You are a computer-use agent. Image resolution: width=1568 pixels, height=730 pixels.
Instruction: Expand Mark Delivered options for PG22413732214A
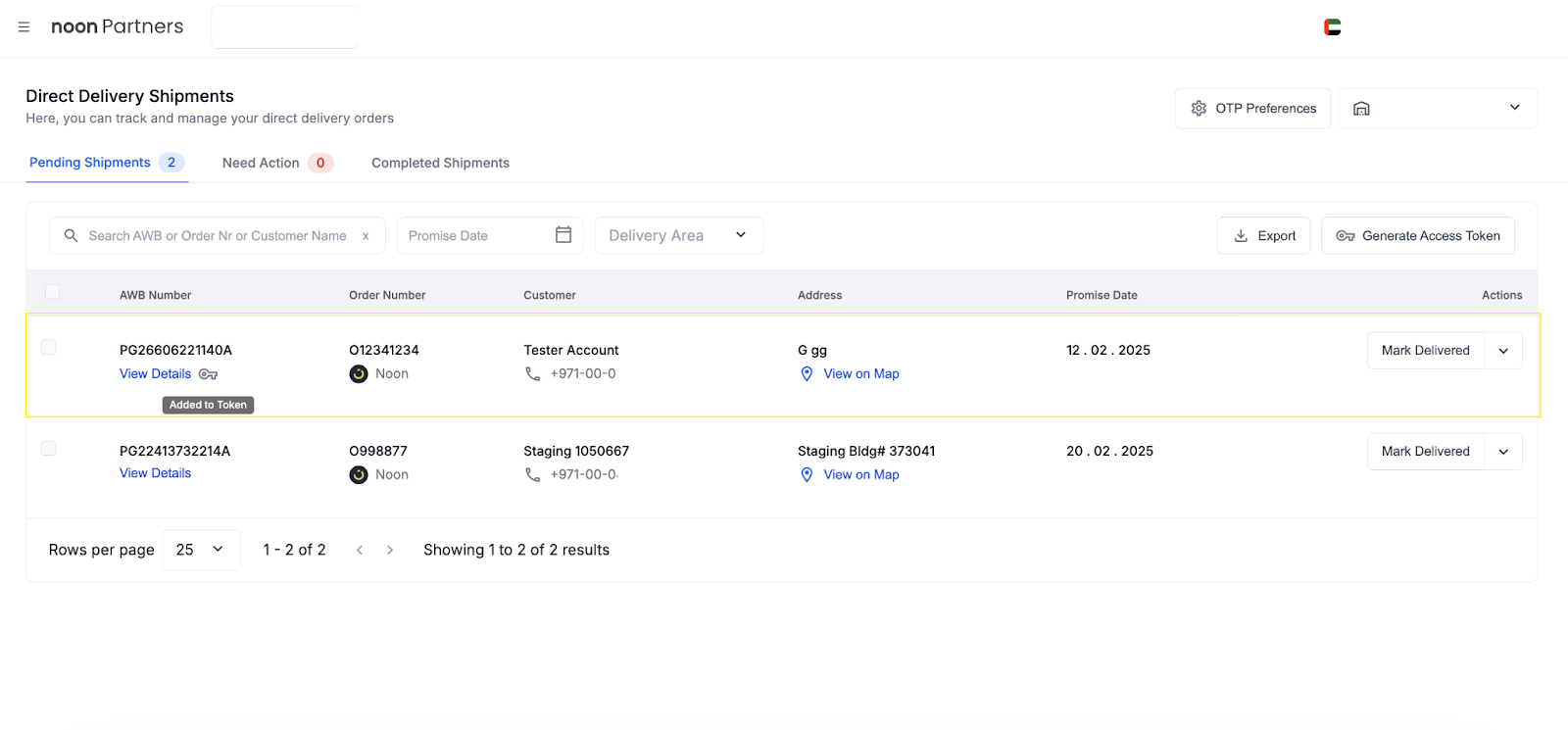click(x=1503, y=452)
